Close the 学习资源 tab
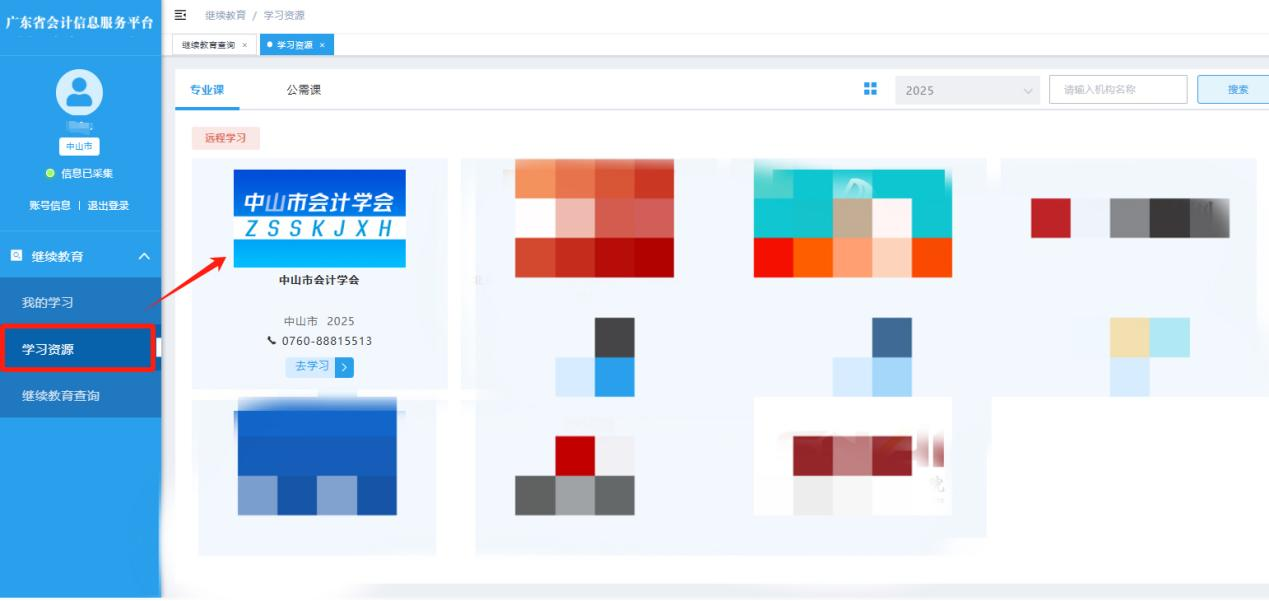1269x601 pixels. 322,45
